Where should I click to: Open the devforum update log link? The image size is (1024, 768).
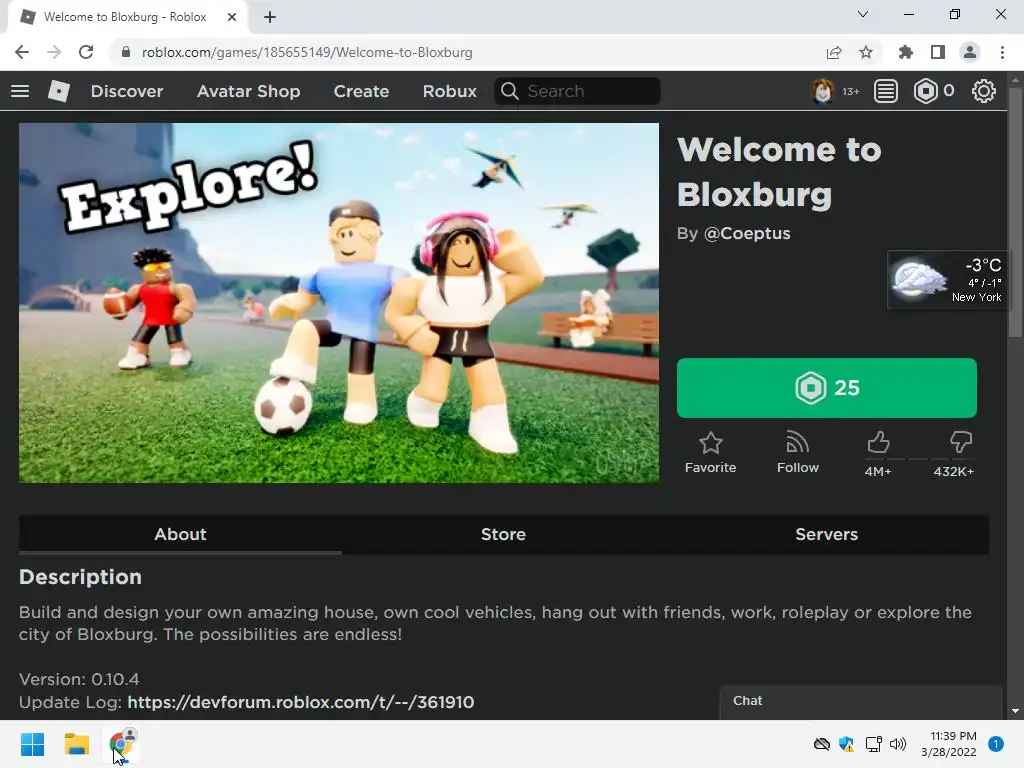[x=300, y=702]
